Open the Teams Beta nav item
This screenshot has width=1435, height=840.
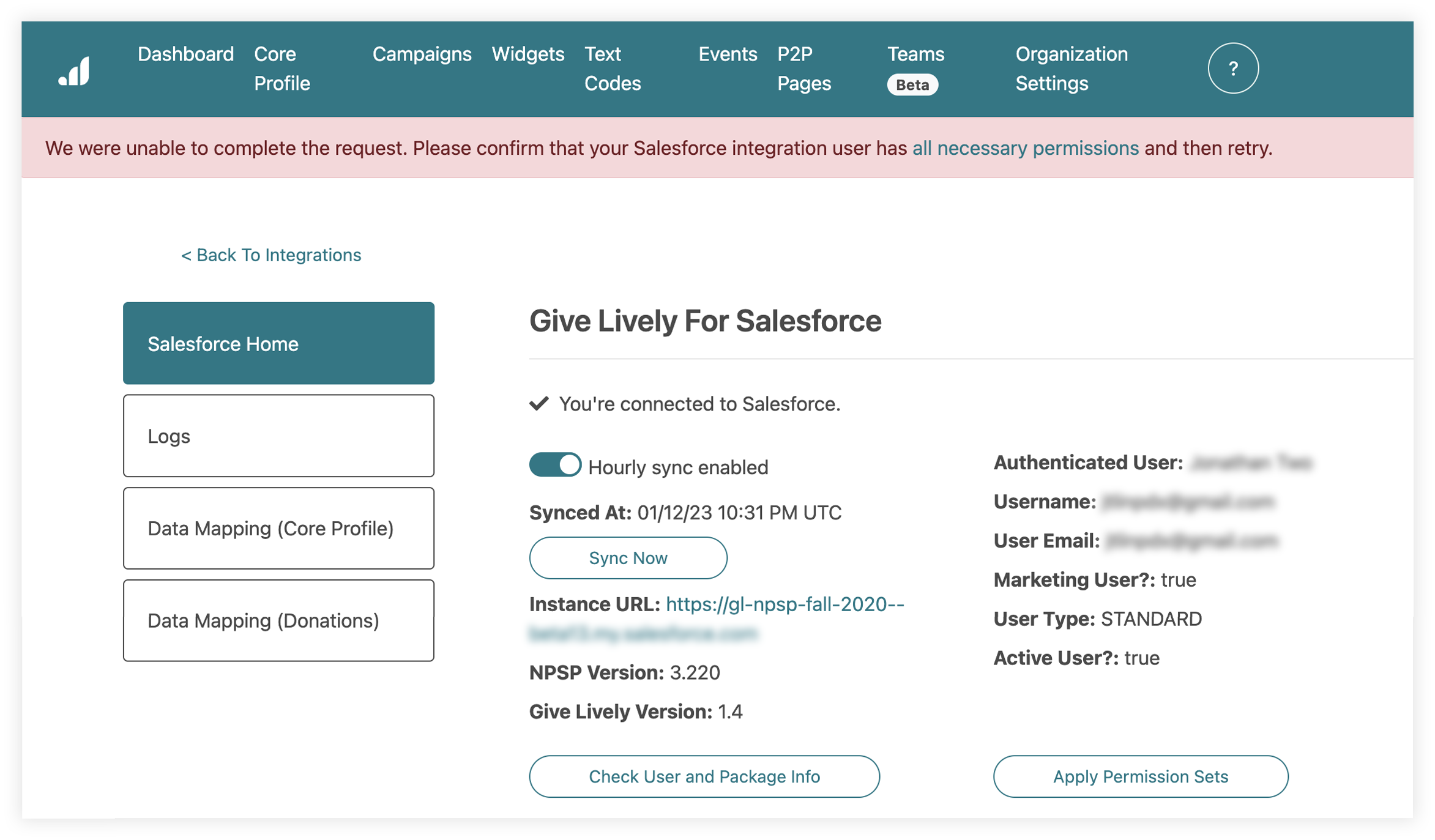pyautogui.click(x=915, y=69)
